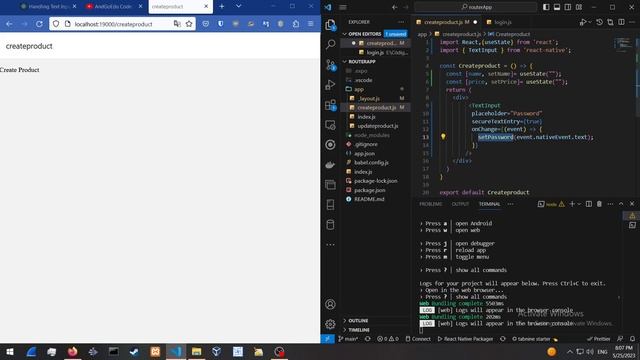Go back in VS Code navigation history
The width and height of the screenshot is (640, 360).
pos(394,7)
